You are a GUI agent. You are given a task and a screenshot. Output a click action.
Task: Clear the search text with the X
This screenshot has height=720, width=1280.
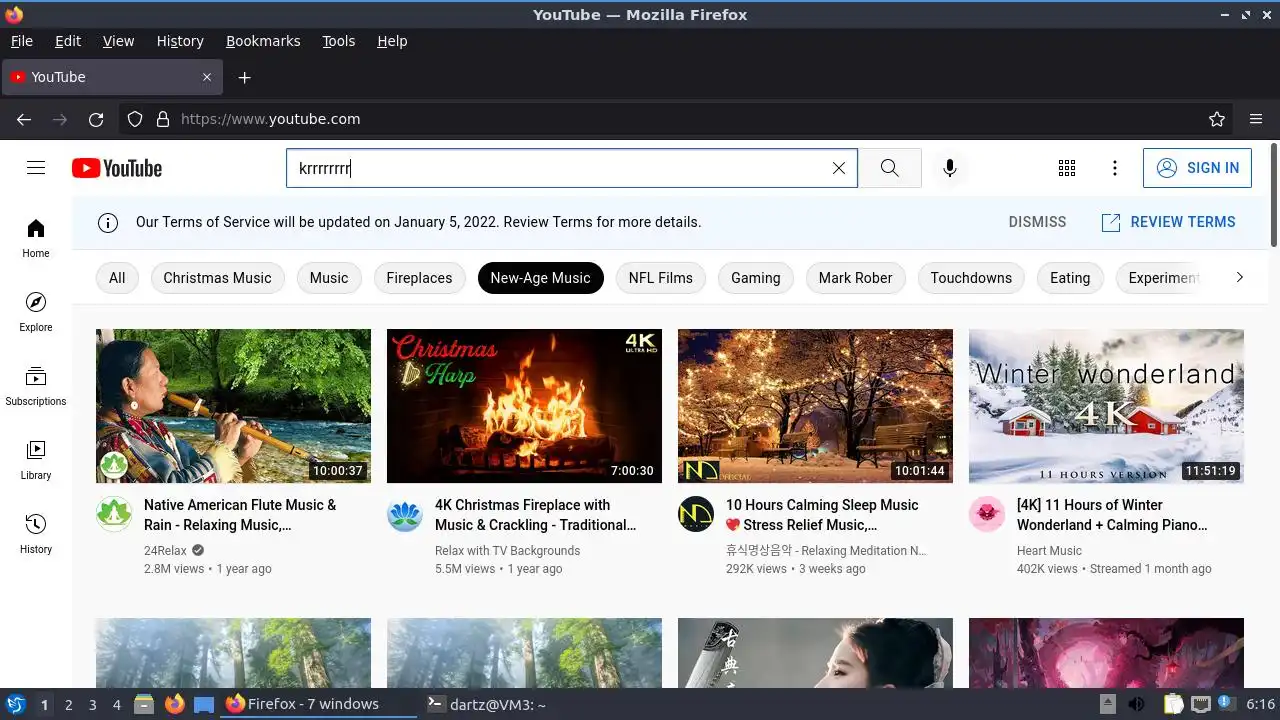(x=839, y=168)
